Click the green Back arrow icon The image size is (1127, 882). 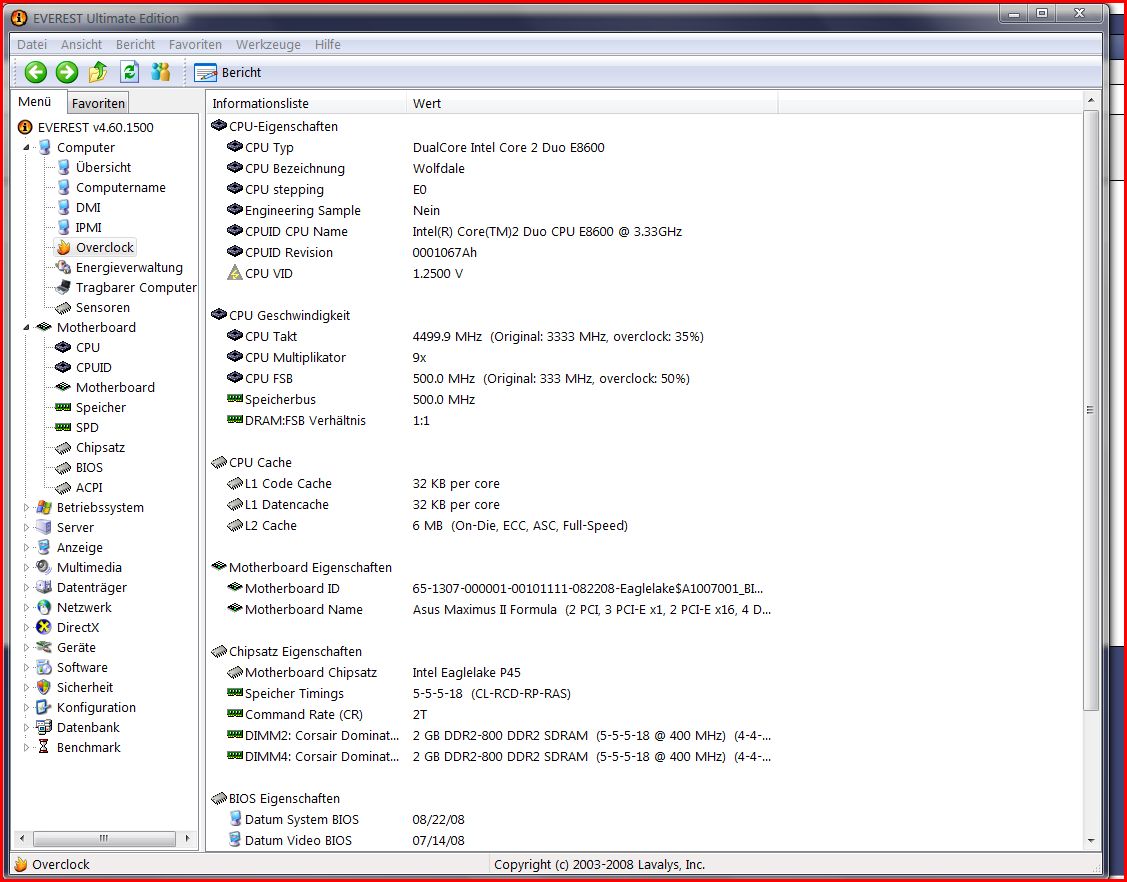36,72
